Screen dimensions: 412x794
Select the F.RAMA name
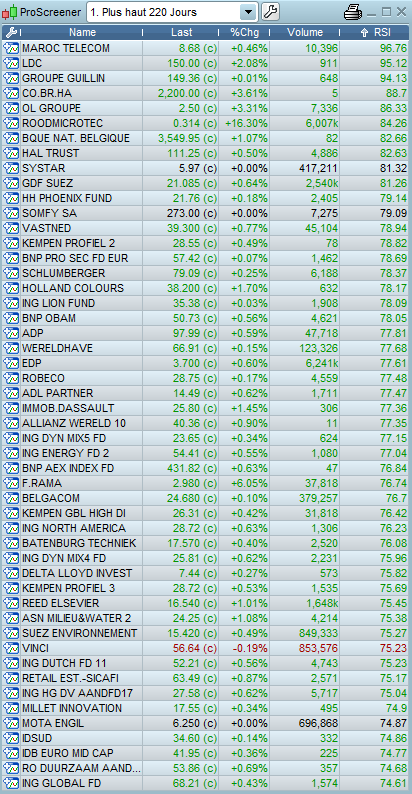tap(42, 483)
